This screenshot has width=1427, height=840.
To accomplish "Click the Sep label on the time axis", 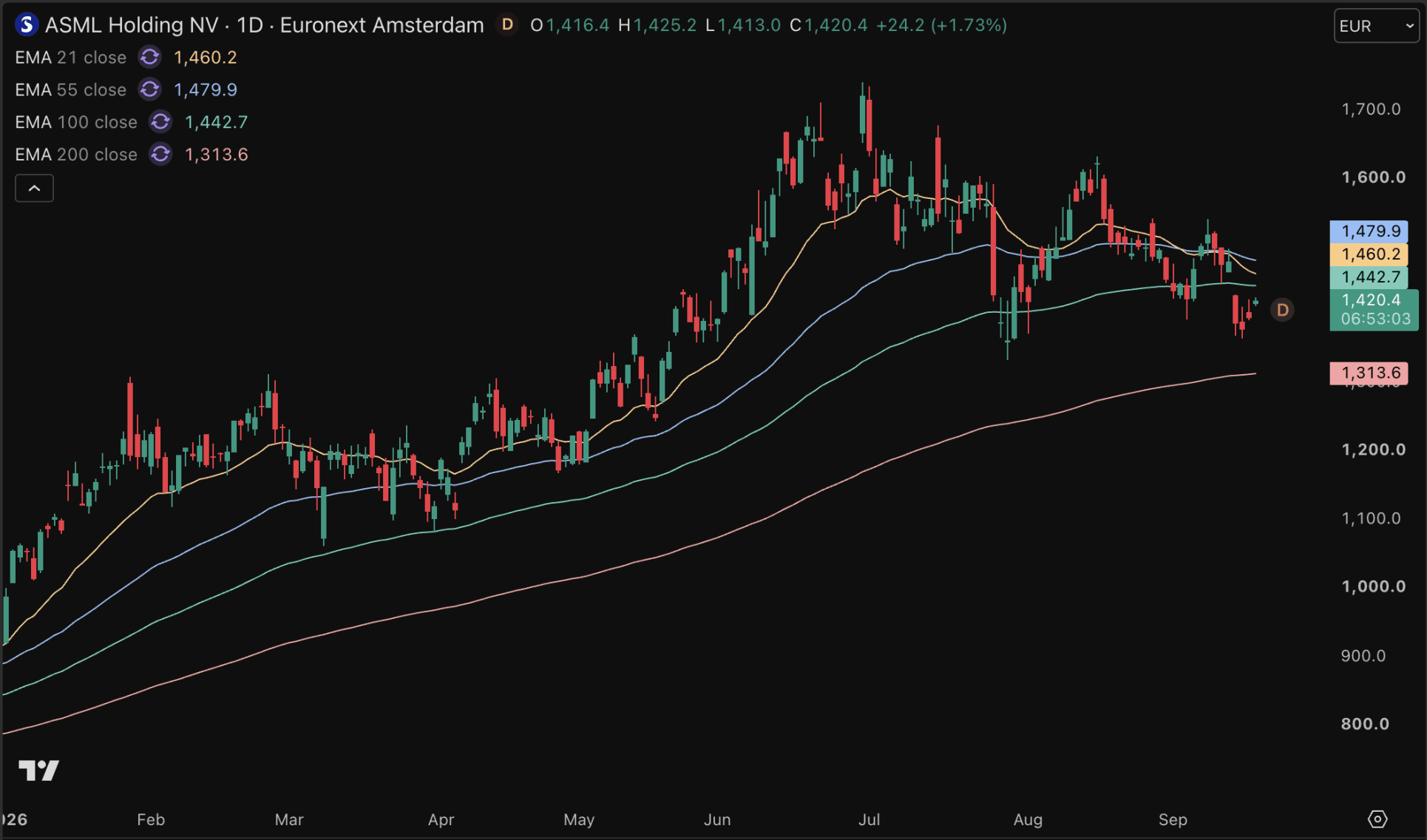I will (1173, 819).
